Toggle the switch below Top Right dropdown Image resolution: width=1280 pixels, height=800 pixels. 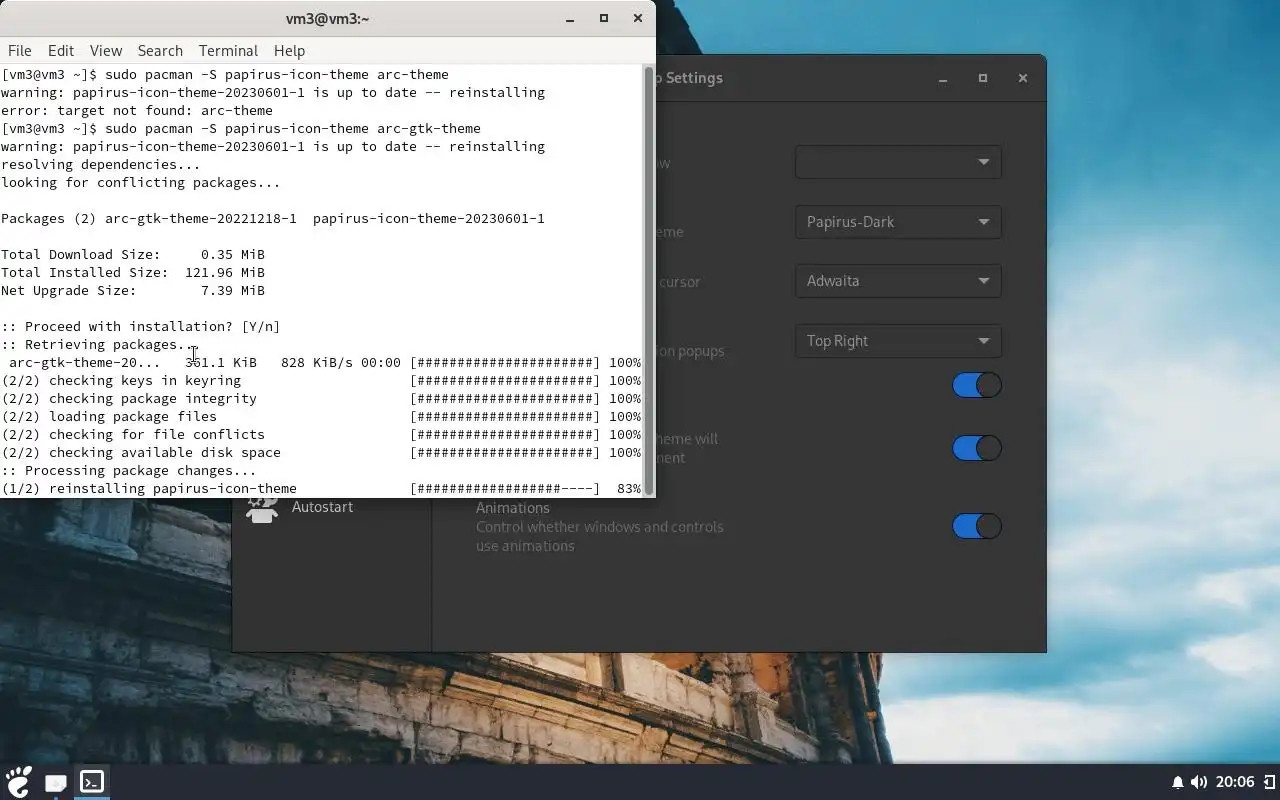click(x=977, y=385)
